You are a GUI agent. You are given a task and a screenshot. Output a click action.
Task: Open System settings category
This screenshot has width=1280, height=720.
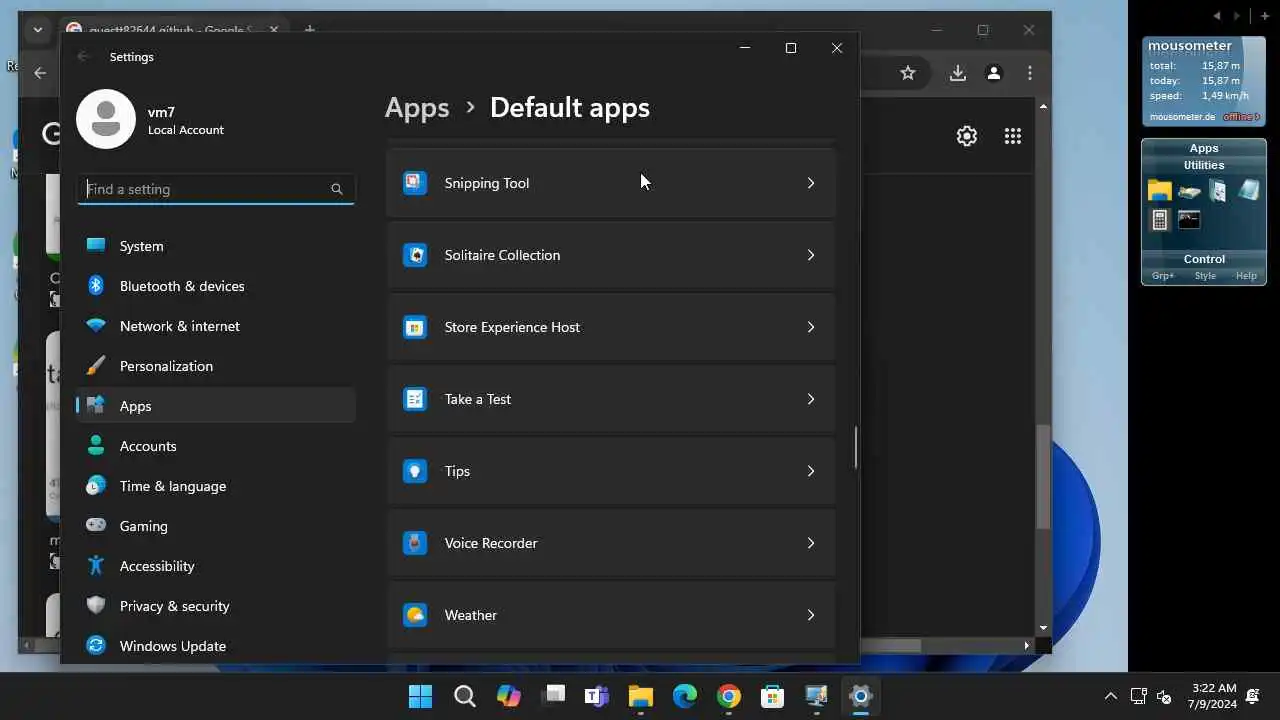click(x=216, y=246)
